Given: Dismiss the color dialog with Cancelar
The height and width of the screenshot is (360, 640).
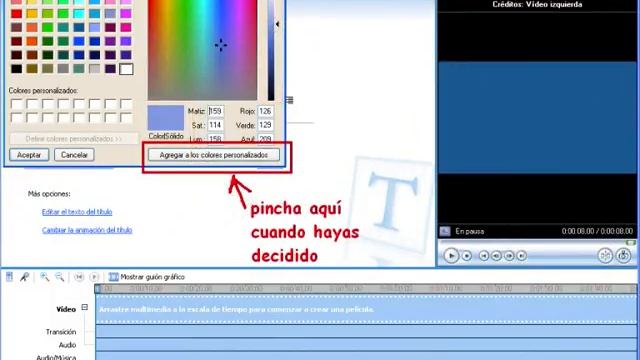Looking at the screenshot, I should click(x=74, y=155).
